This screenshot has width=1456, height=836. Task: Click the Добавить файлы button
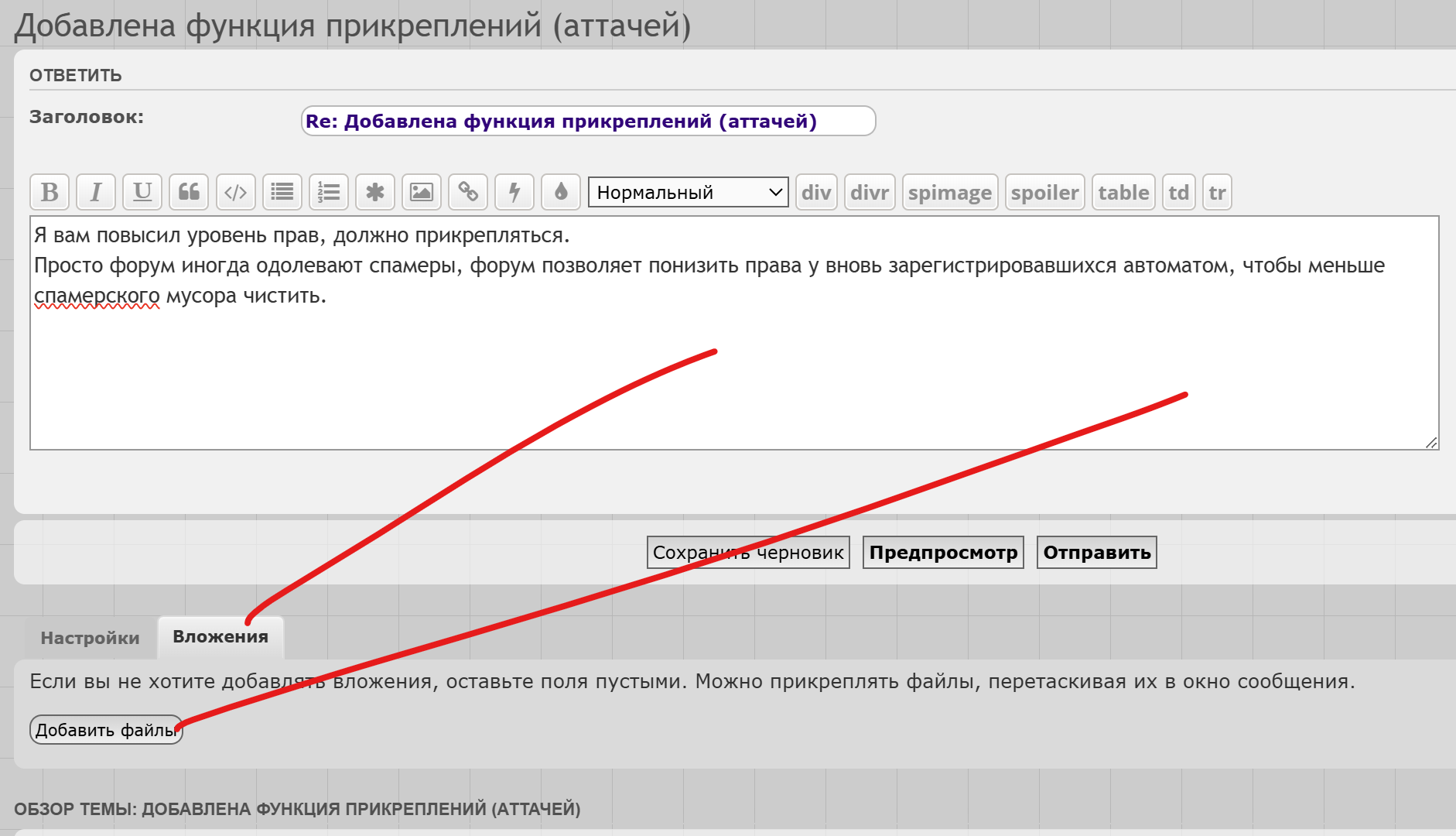pyautogui.click(x=106, y=730)
